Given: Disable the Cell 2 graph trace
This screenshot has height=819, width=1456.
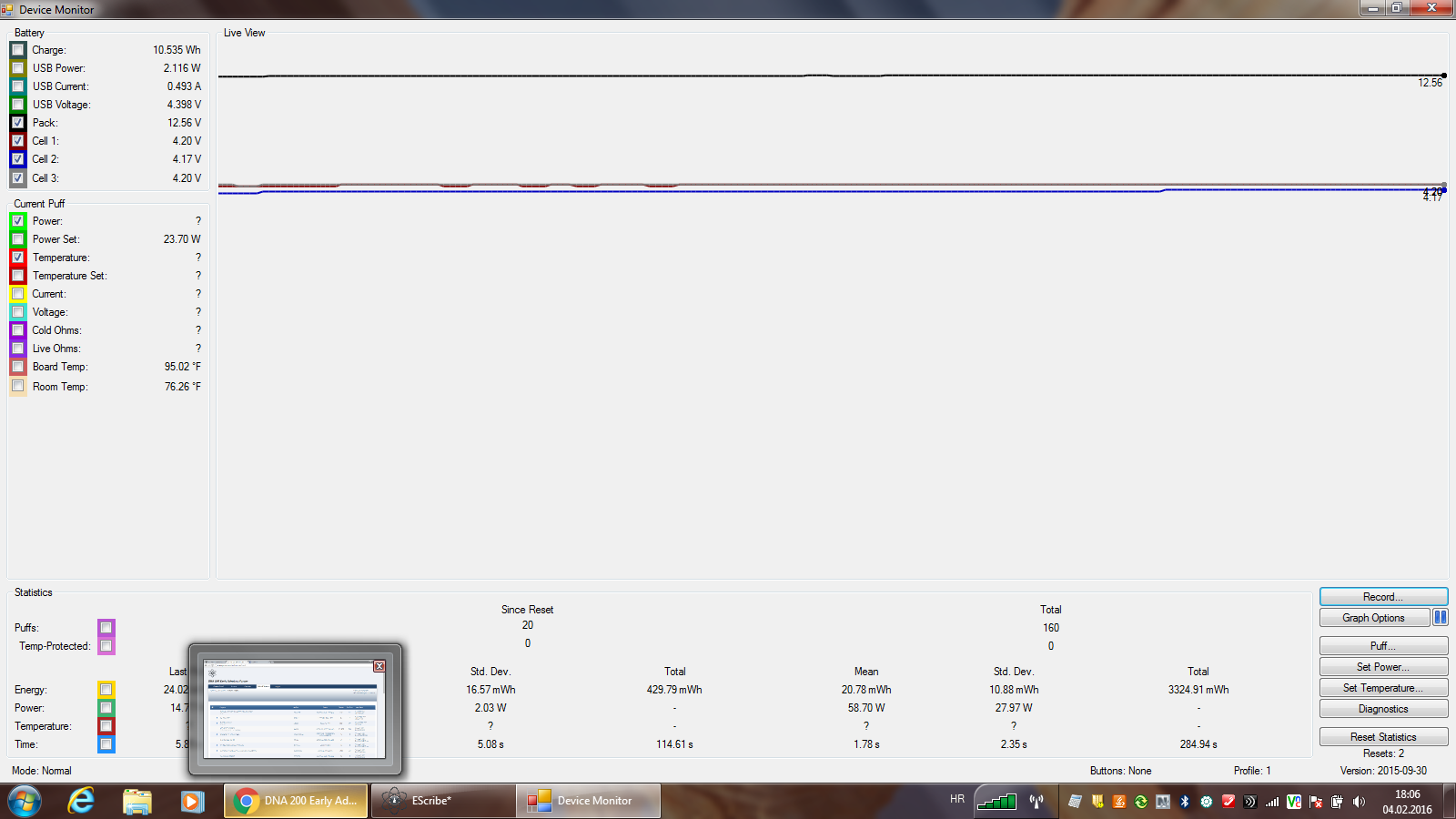Looking at the screenshot, I should [x=18, y=159].
